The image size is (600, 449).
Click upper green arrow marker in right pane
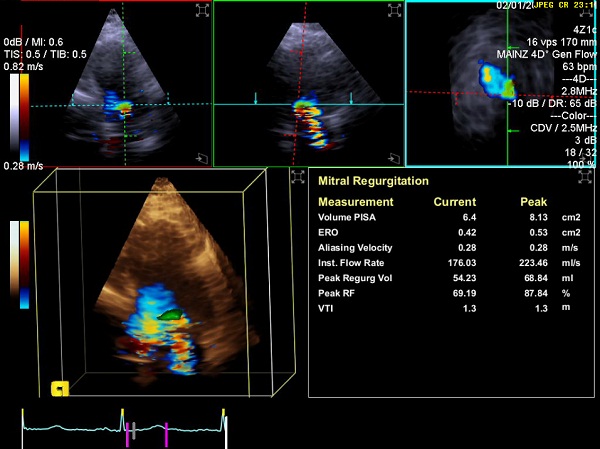coord(513,47)
